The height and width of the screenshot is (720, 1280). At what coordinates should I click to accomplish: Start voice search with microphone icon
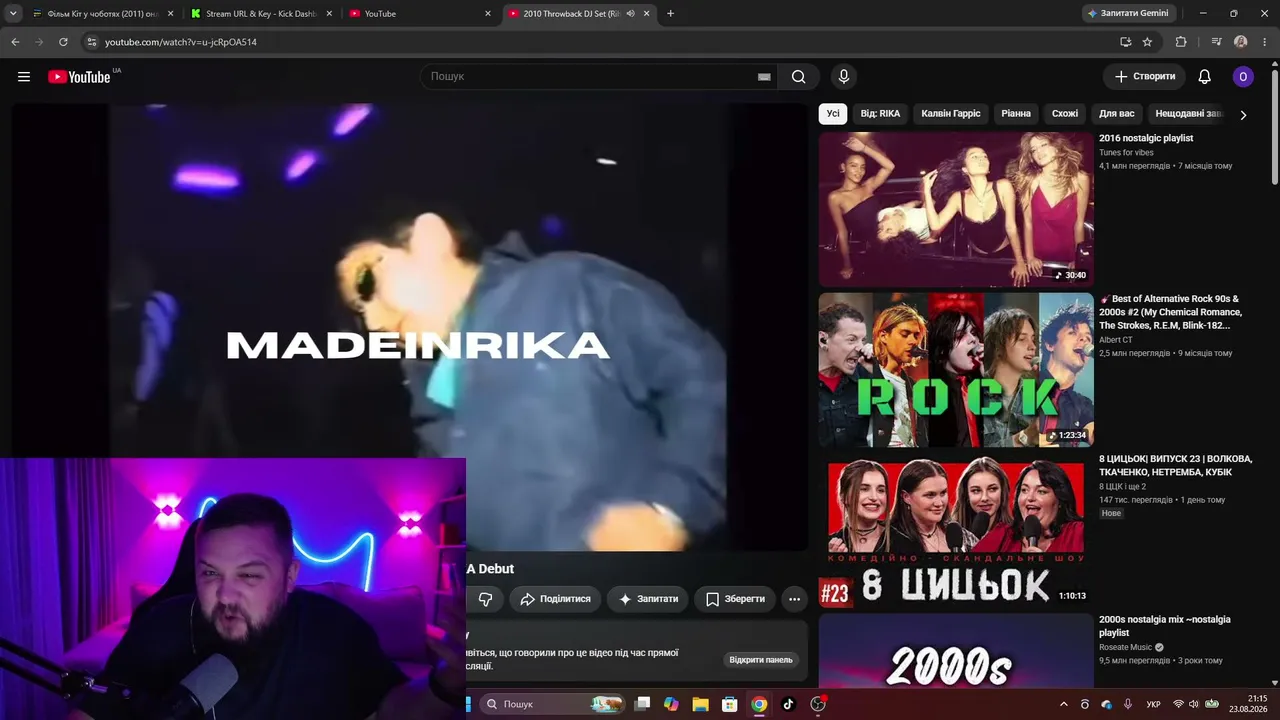[x=844, y=77]
